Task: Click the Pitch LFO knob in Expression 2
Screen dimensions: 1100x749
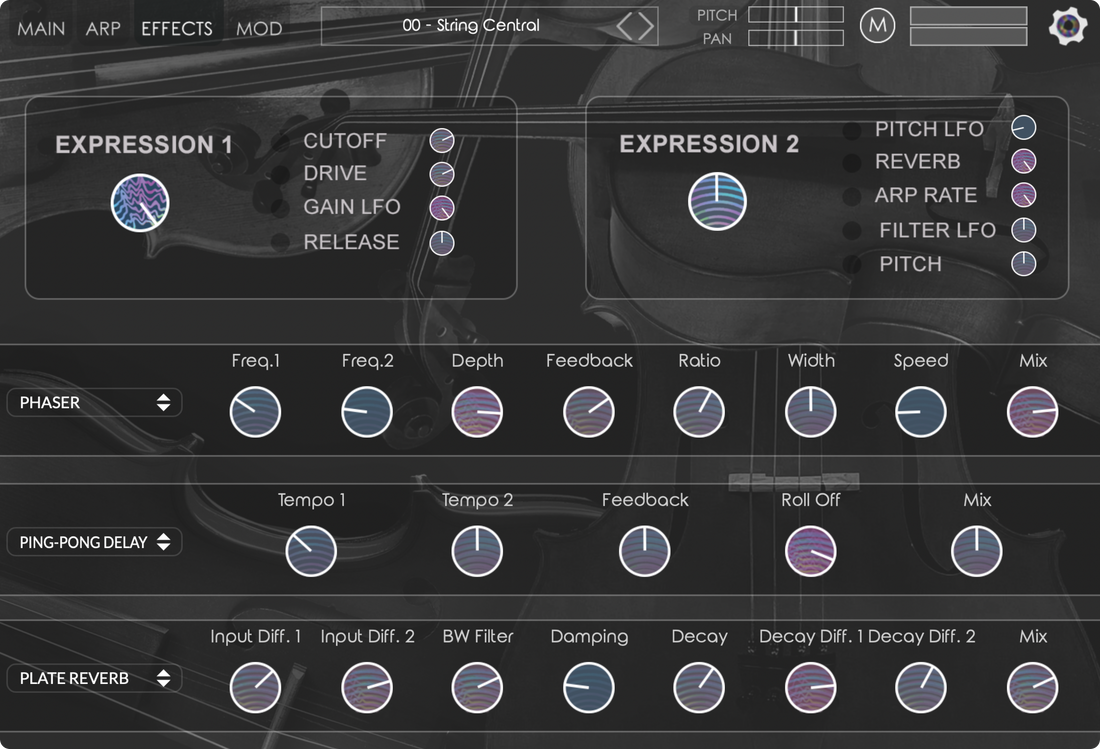Action: (1022, 127)
